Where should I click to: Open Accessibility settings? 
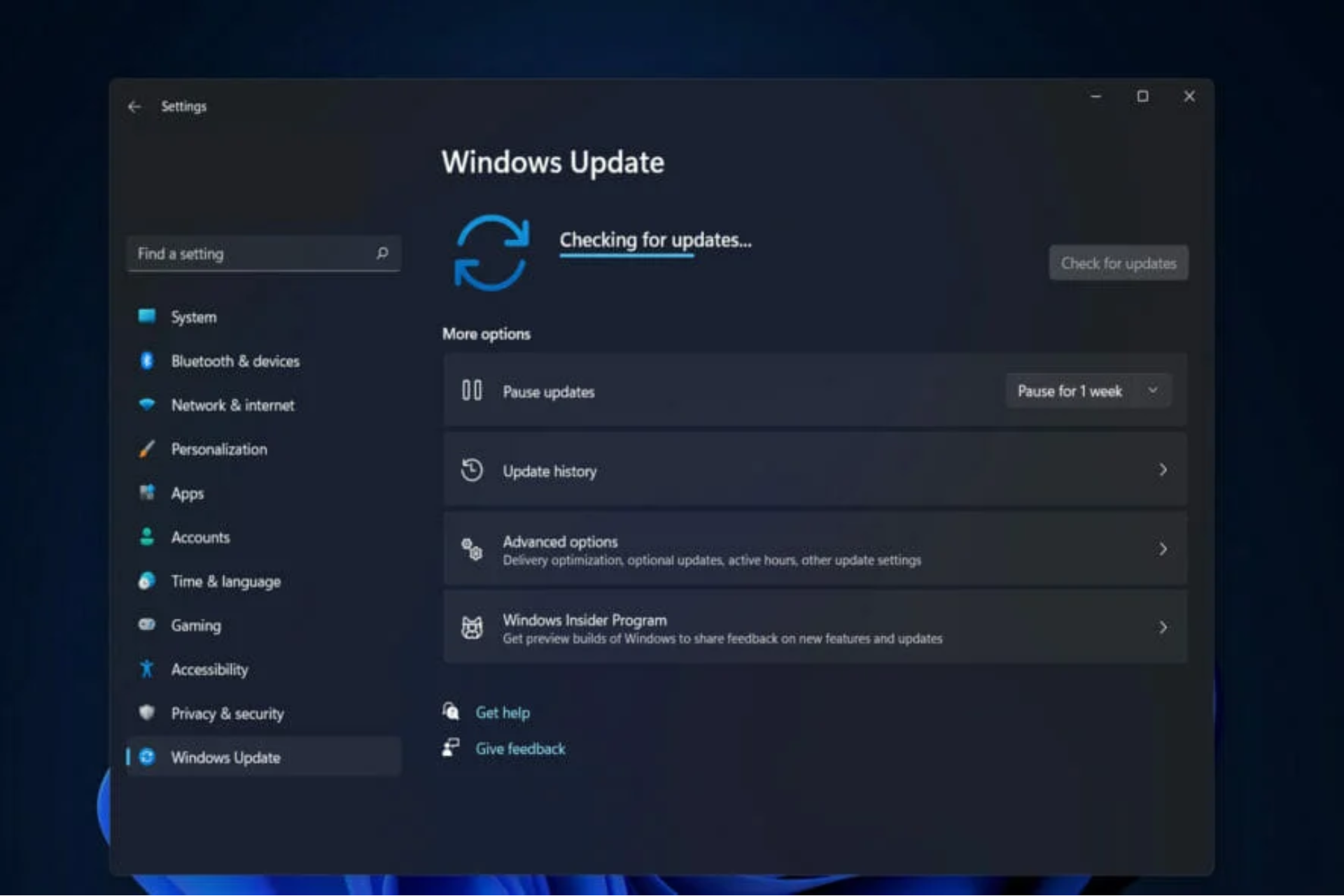[264, 669]
